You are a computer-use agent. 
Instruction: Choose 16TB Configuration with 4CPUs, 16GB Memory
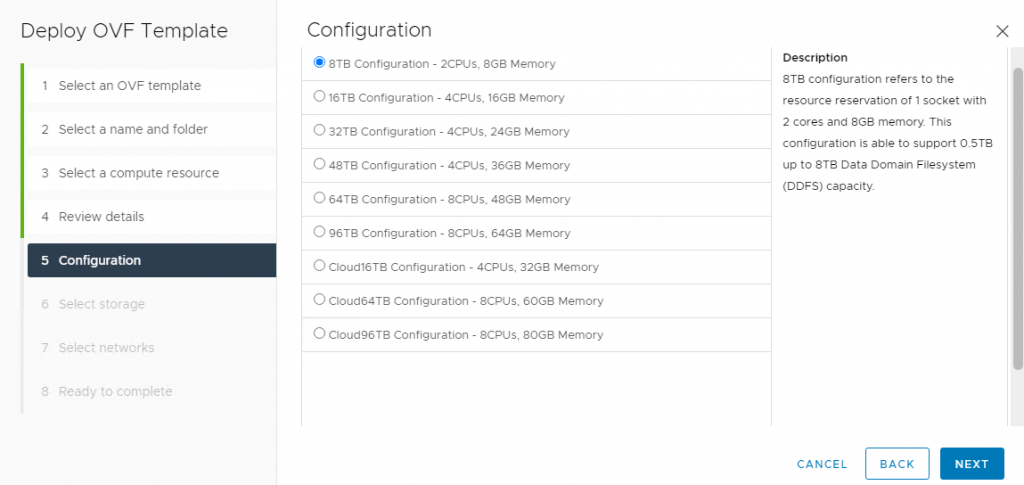[319, 97]
